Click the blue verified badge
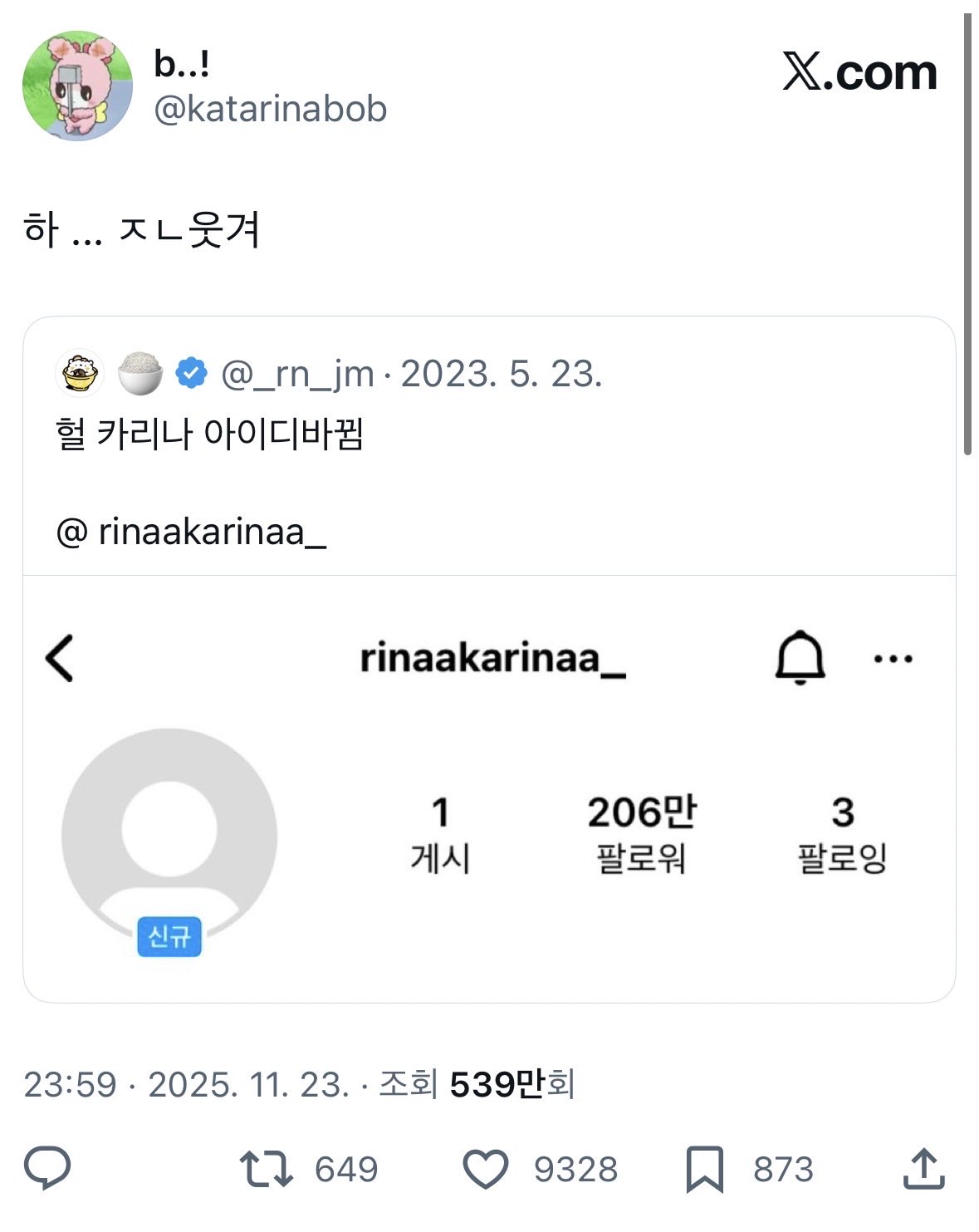 192,374
